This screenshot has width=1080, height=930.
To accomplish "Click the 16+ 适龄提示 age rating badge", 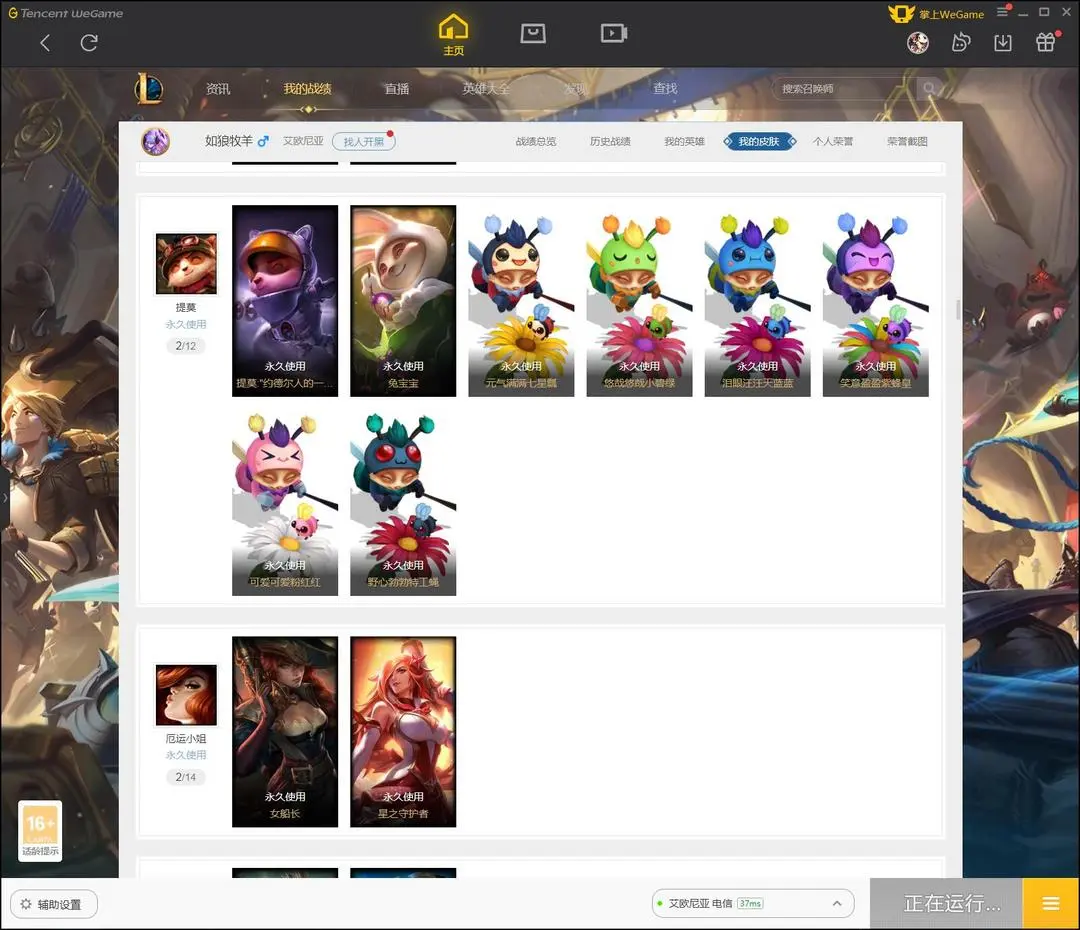I will tap(40, 831).
